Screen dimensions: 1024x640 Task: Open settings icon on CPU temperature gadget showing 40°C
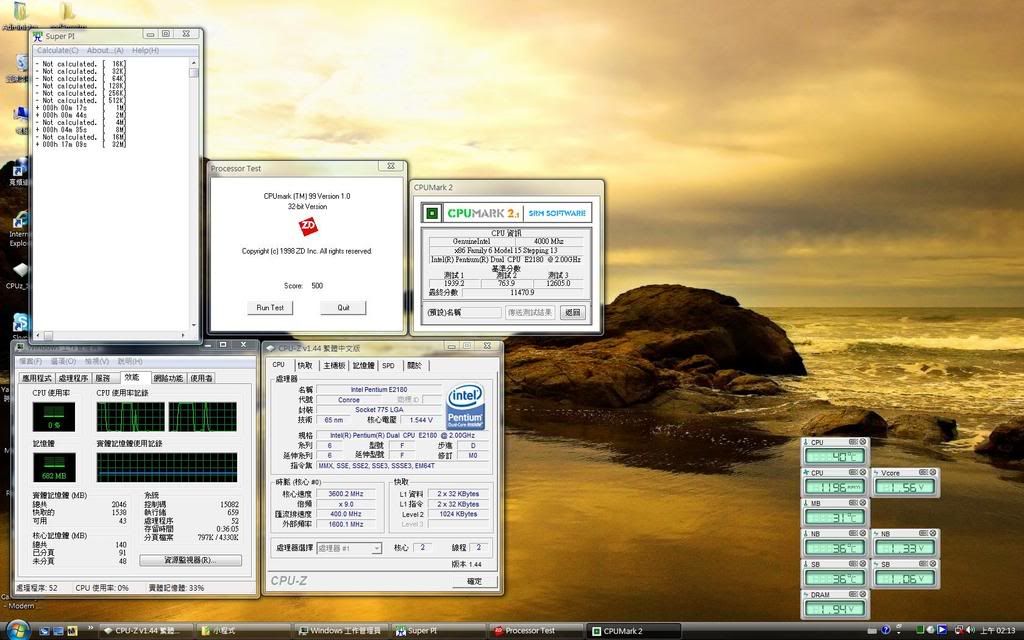852,442
